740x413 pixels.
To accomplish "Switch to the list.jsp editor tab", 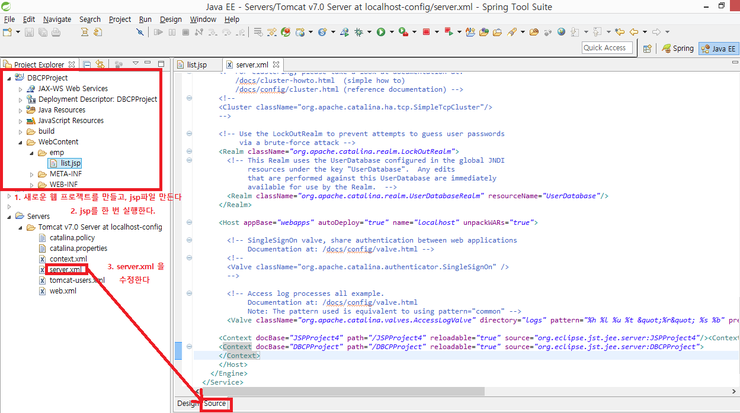I will 196,65.
